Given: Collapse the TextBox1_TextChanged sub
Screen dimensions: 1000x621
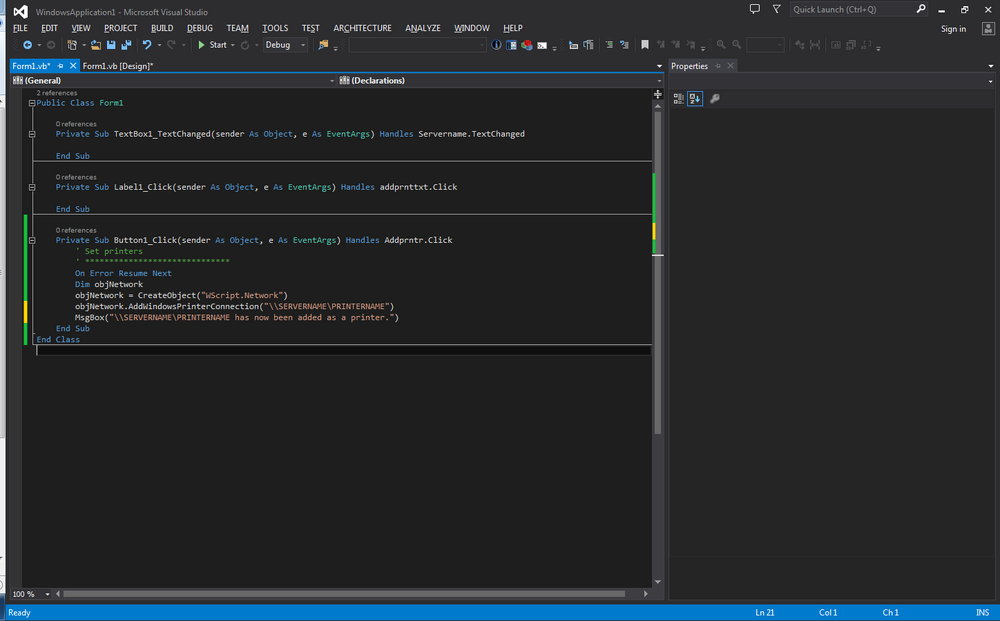Looking at the screenshot, I should tap(32, 135).
